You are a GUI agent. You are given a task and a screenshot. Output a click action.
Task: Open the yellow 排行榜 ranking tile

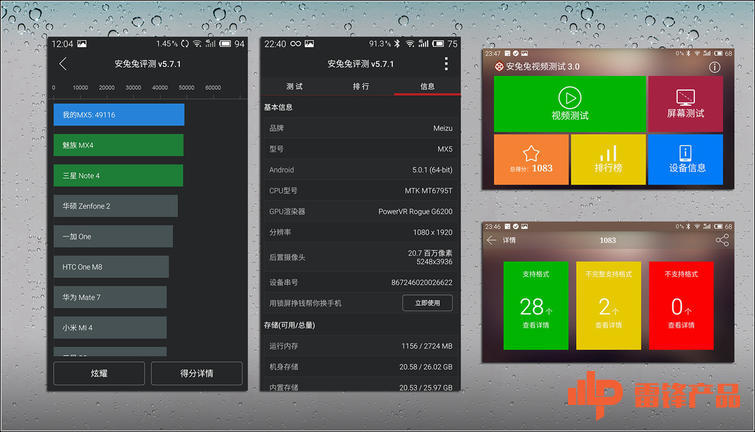(608, 159)
